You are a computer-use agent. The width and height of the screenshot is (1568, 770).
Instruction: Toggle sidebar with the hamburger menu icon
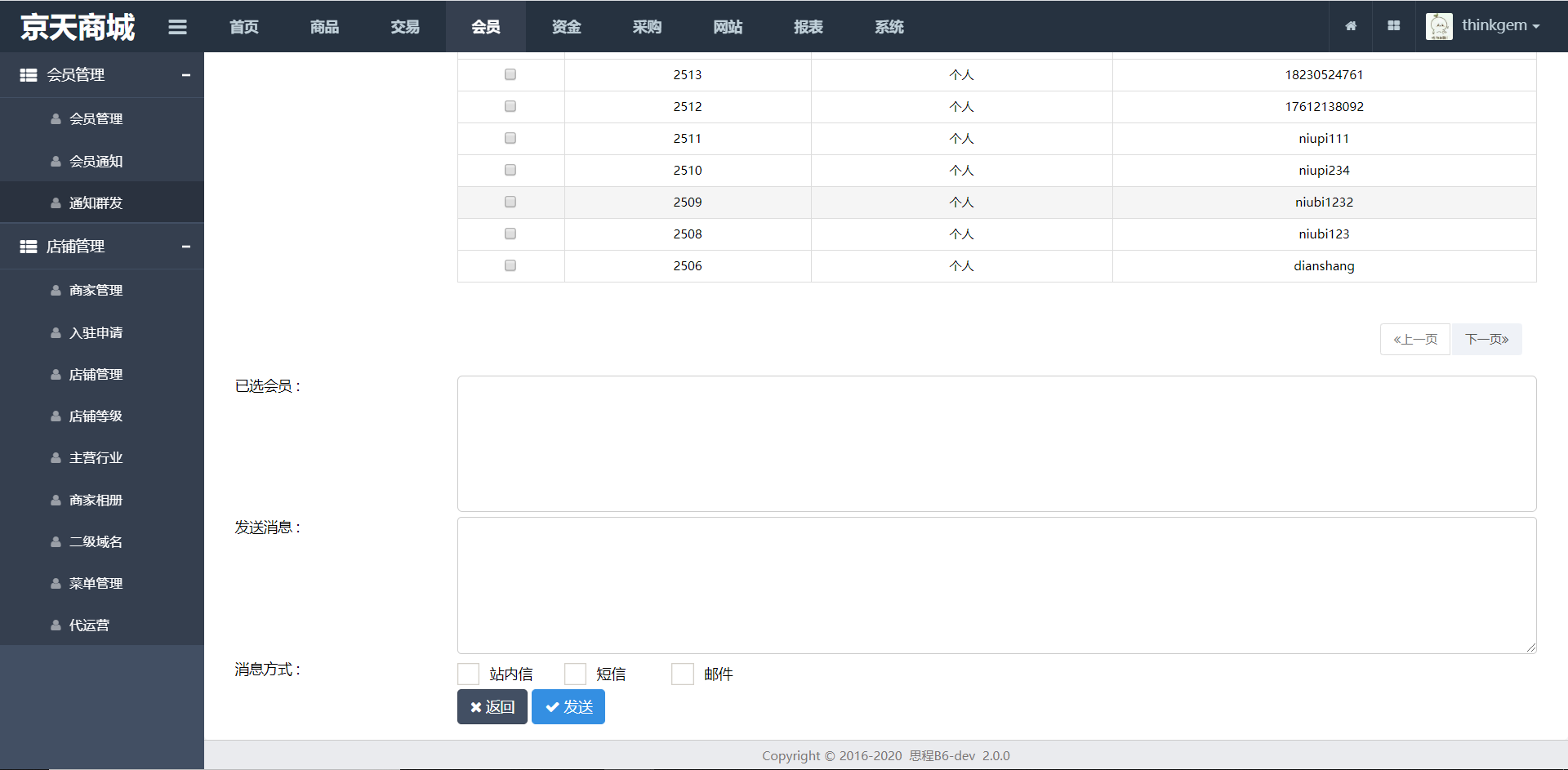point(177,27)
